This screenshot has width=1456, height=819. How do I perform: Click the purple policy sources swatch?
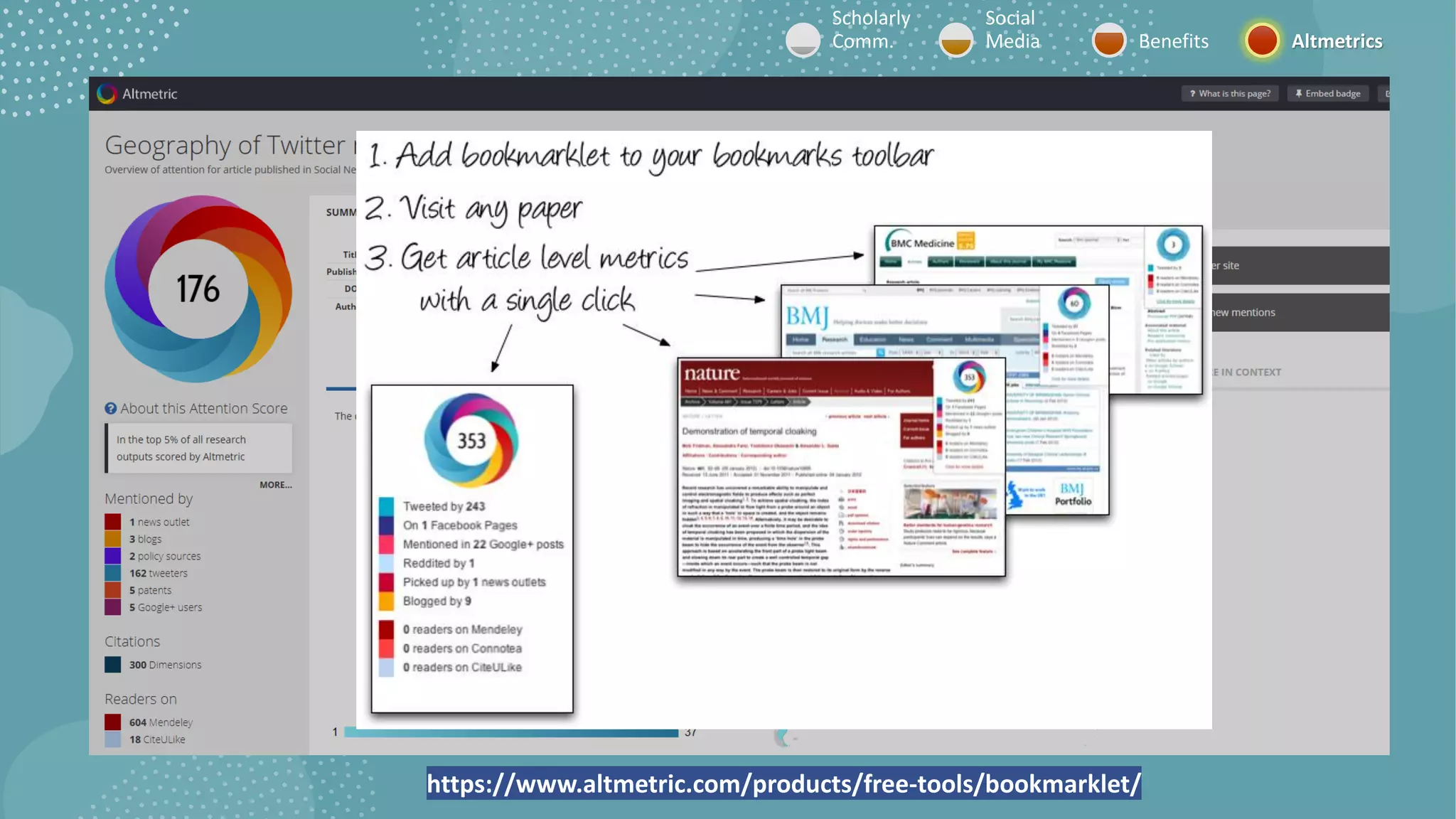[113, 556]
